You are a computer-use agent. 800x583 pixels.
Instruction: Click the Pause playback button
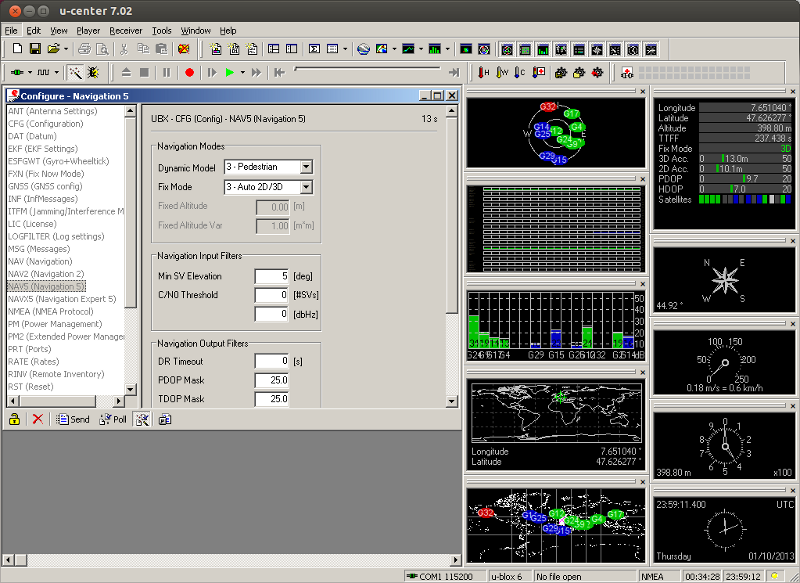tap(166, 73)
